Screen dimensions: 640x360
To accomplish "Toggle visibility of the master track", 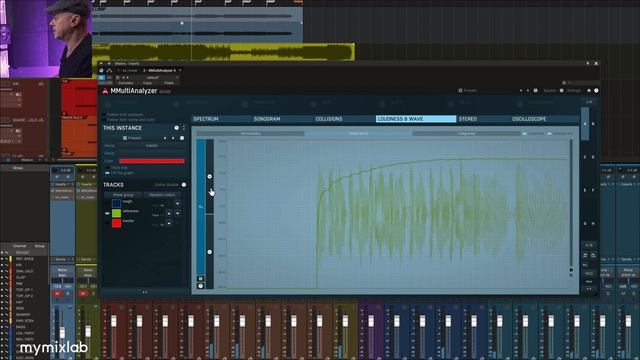I will click(x=107, y=223).
